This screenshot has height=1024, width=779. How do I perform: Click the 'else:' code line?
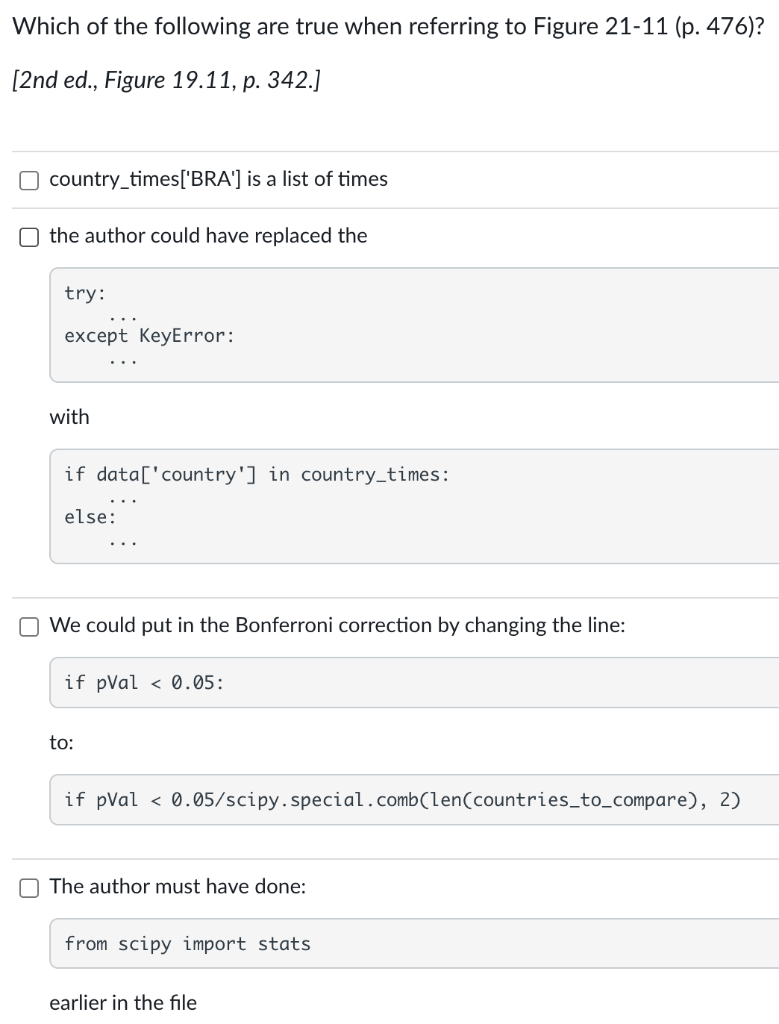coord(90,517)
